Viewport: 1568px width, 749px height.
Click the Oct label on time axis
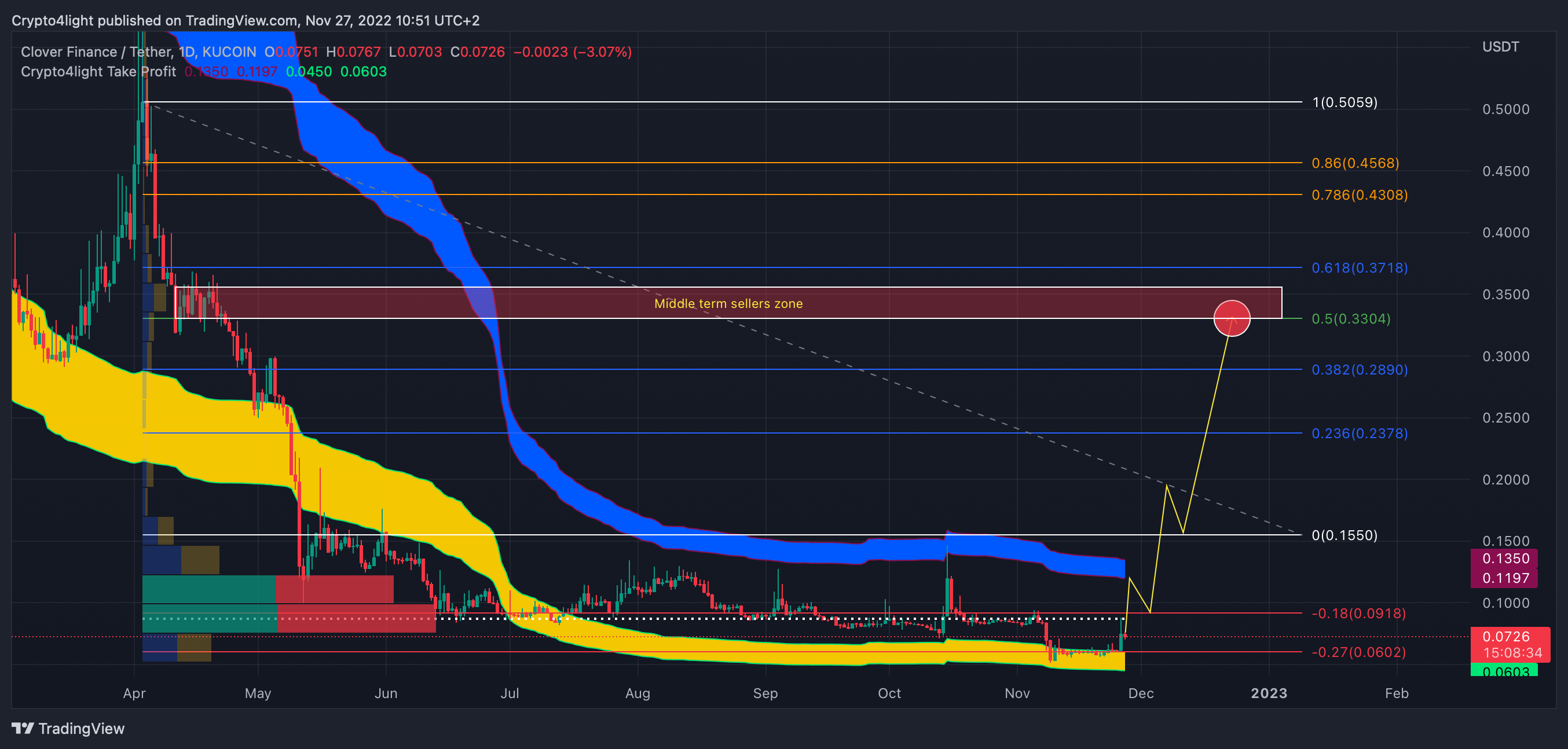click(x=889, y=693)
